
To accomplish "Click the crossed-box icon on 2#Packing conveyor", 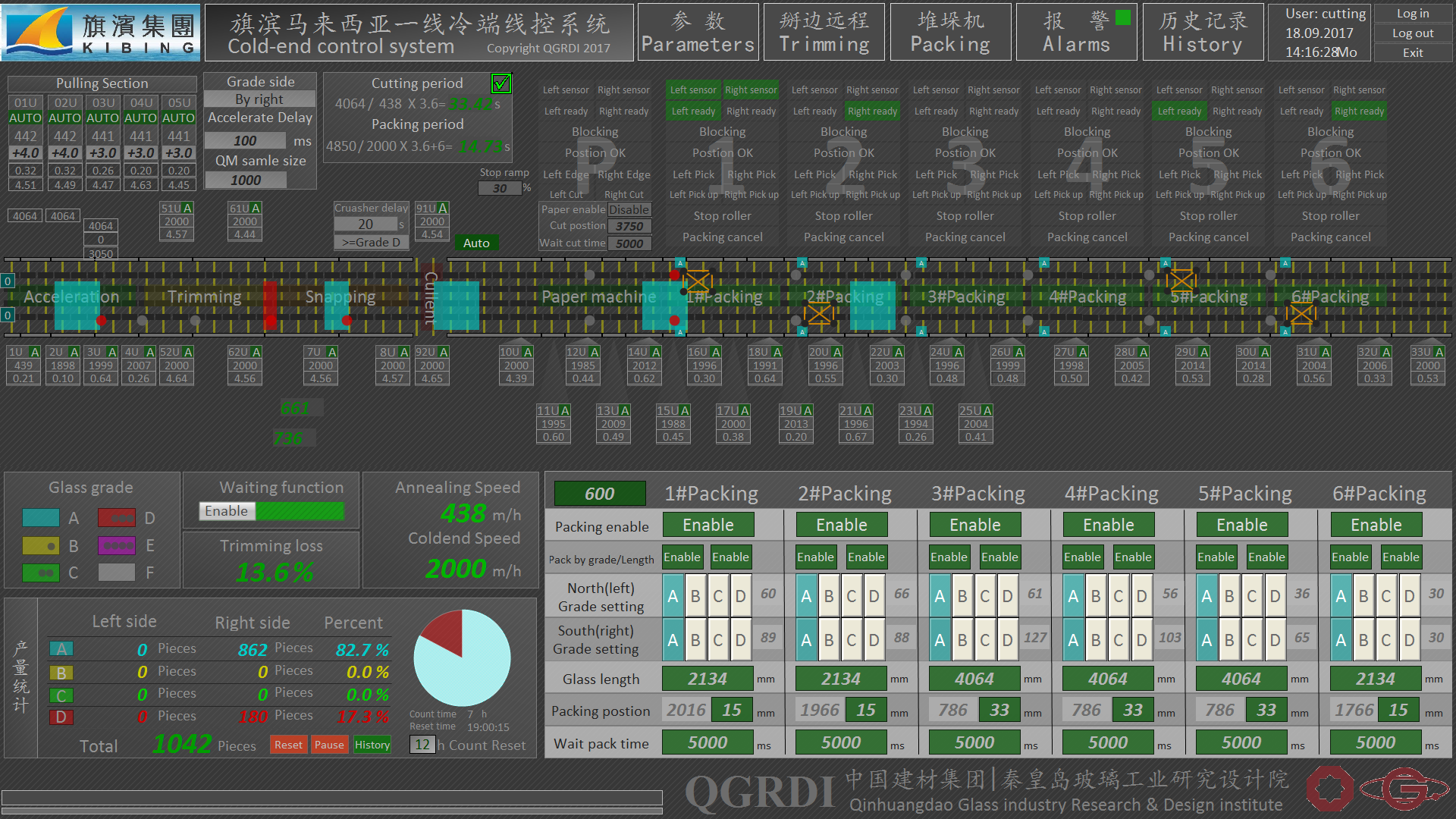I will point(818,312).
